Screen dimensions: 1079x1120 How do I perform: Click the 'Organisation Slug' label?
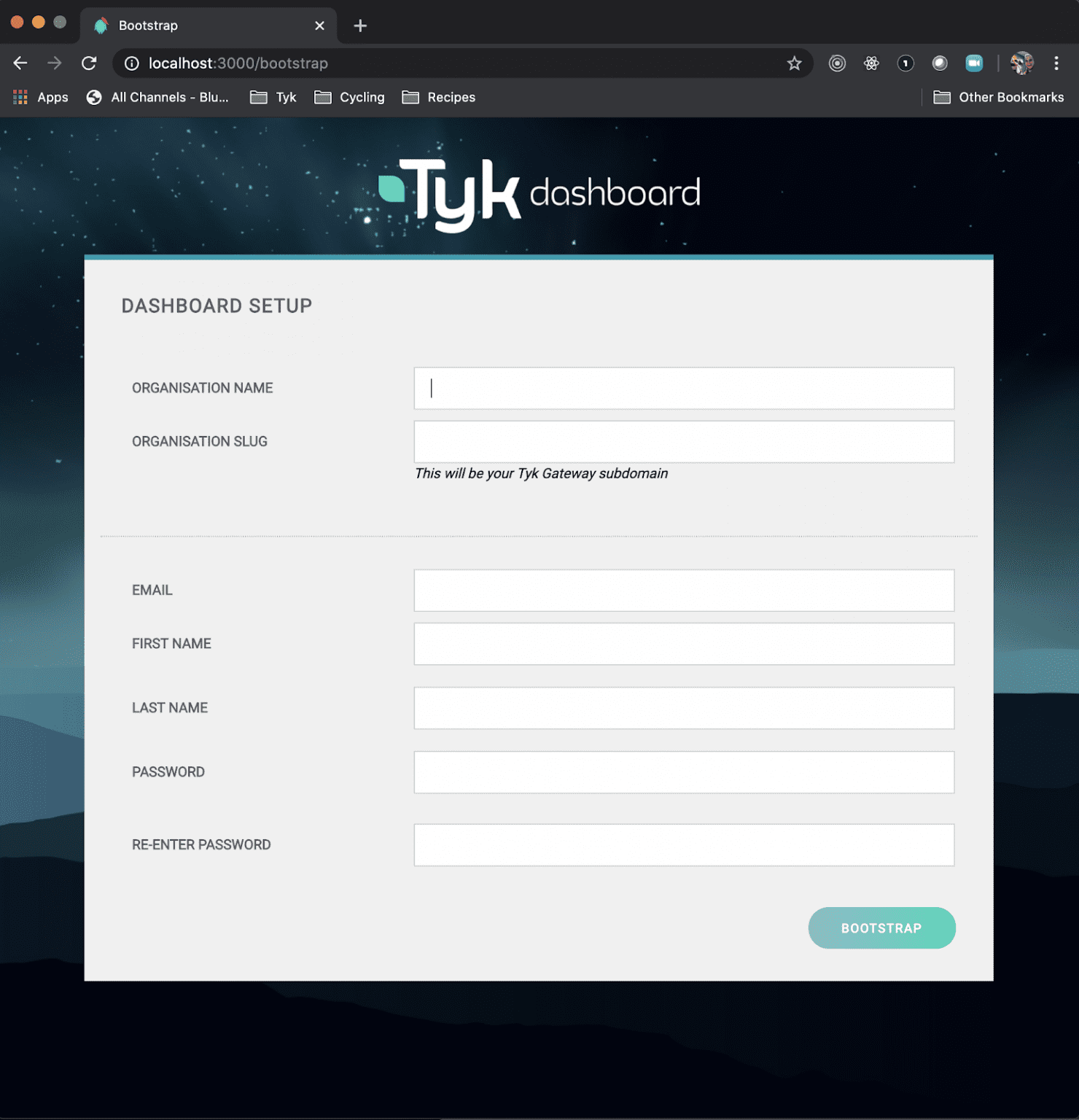(200, 441)
